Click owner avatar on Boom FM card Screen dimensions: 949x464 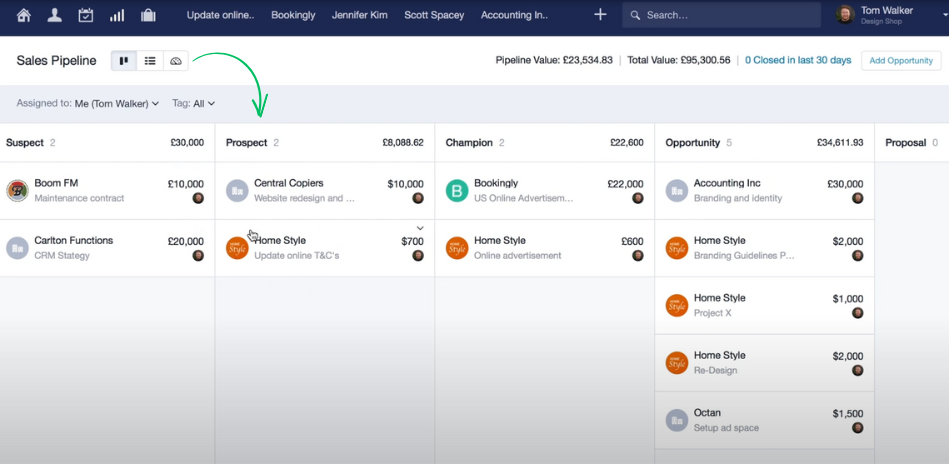[x=198, y=198]
